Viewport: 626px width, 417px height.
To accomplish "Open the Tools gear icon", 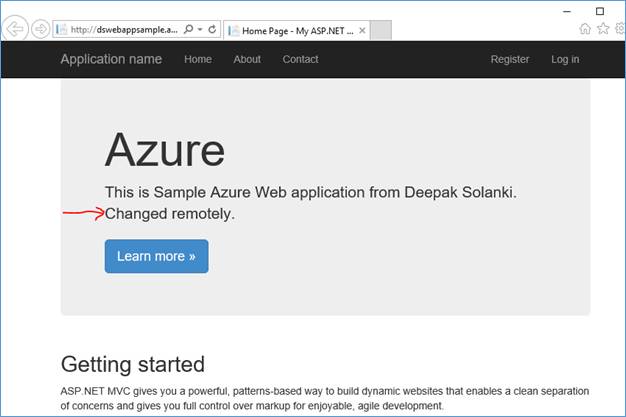I will (619, 30).
